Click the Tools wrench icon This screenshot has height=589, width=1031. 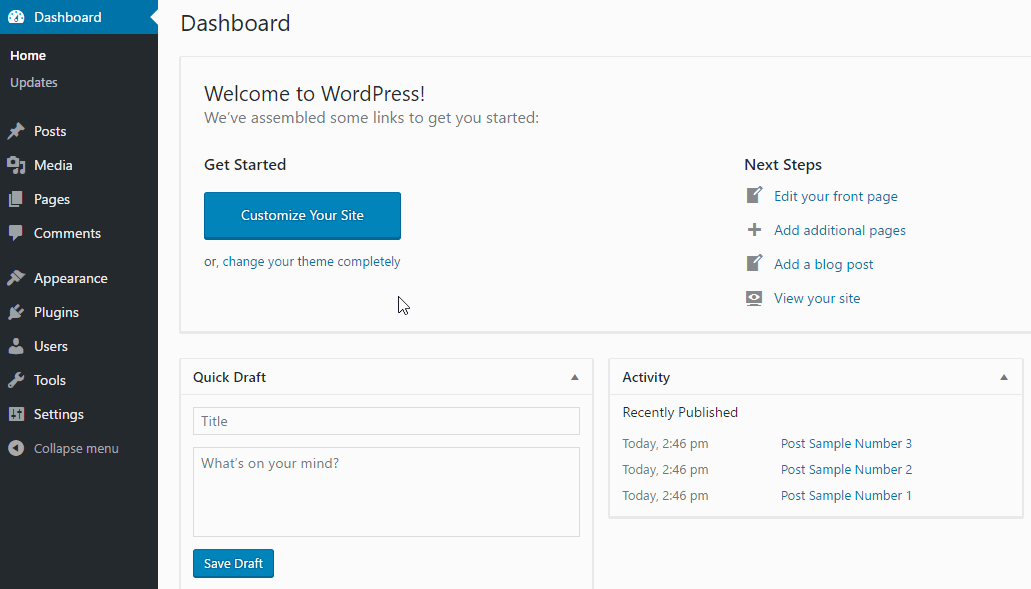coord(16,380)
